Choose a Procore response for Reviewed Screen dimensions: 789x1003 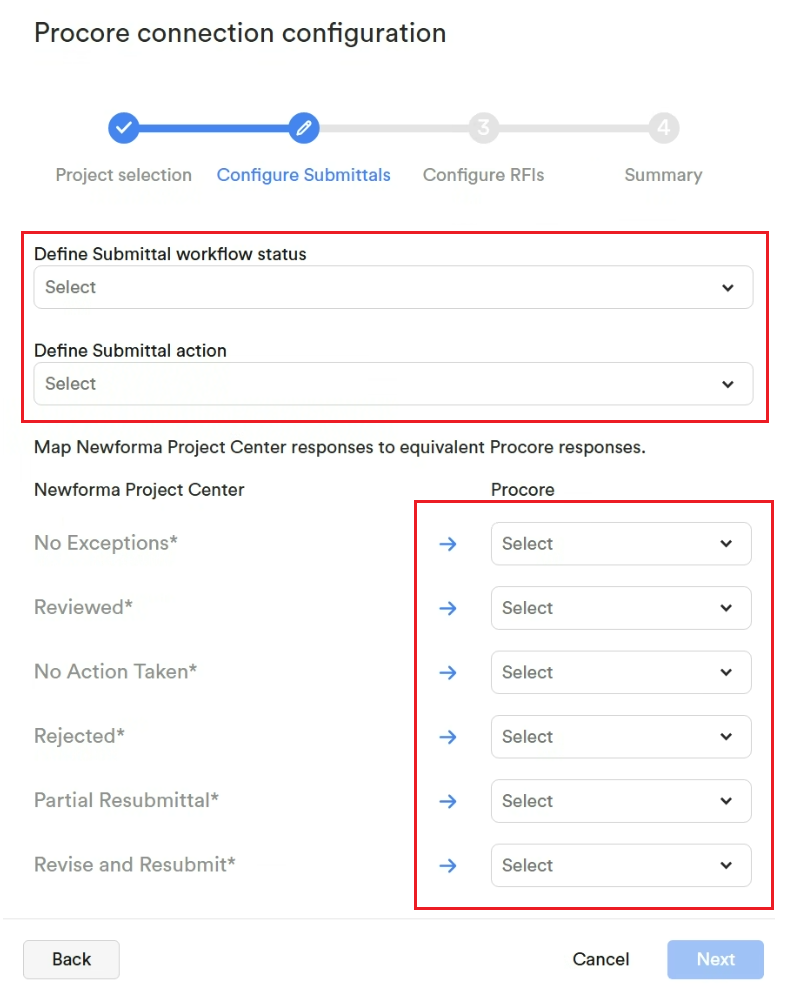621,608
